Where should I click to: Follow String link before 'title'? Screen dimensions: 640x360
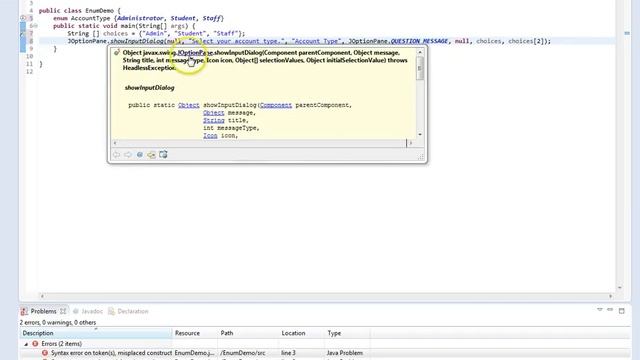click(x=213, y=120)
